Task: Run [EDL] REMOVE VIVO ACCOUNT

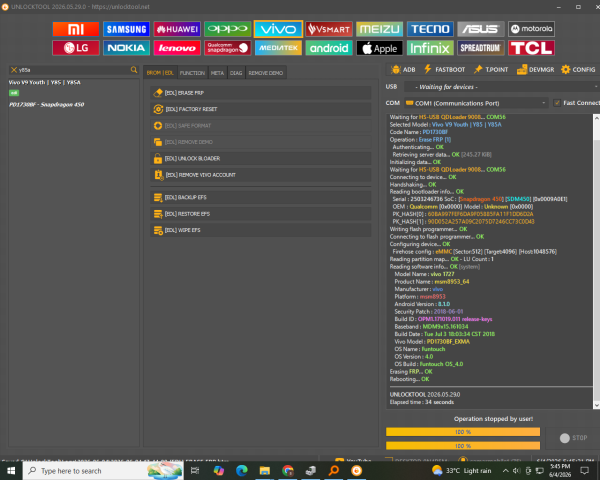Action: tap(261, 175)
